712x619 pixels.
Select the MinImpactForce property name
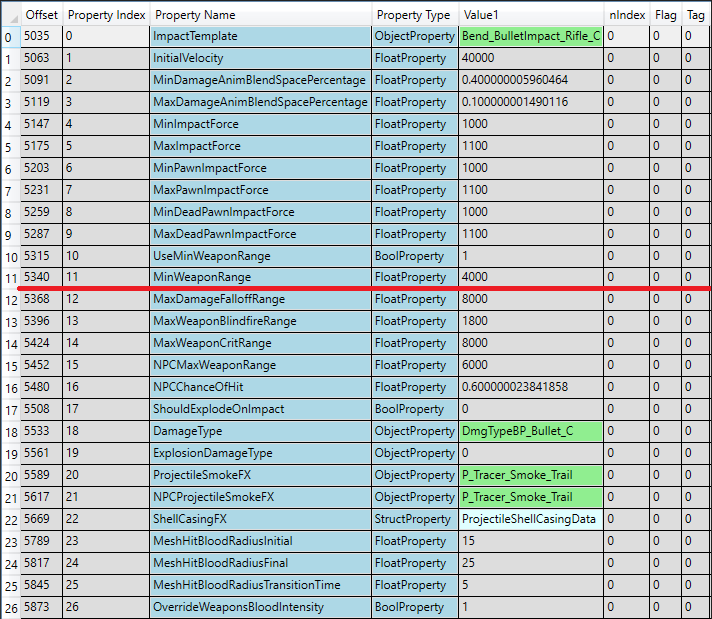coord(261,124)
